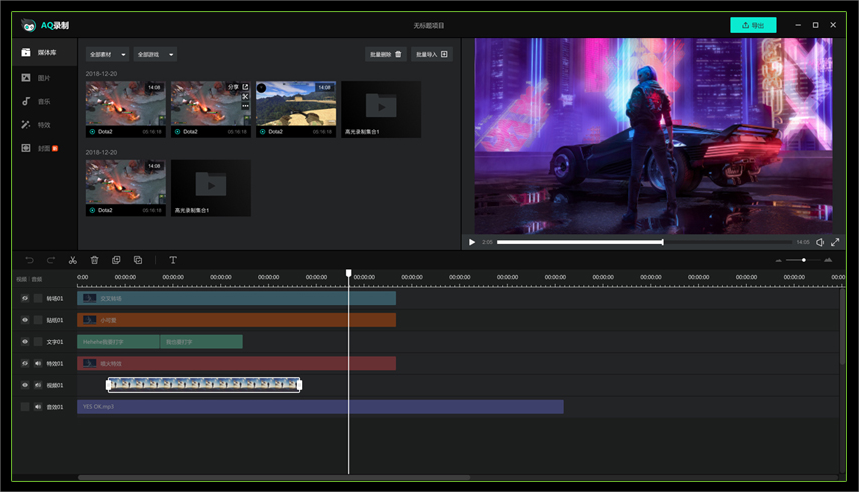Click the 2:05 elapsed time label
859x492 pixels.
[487, 242]
